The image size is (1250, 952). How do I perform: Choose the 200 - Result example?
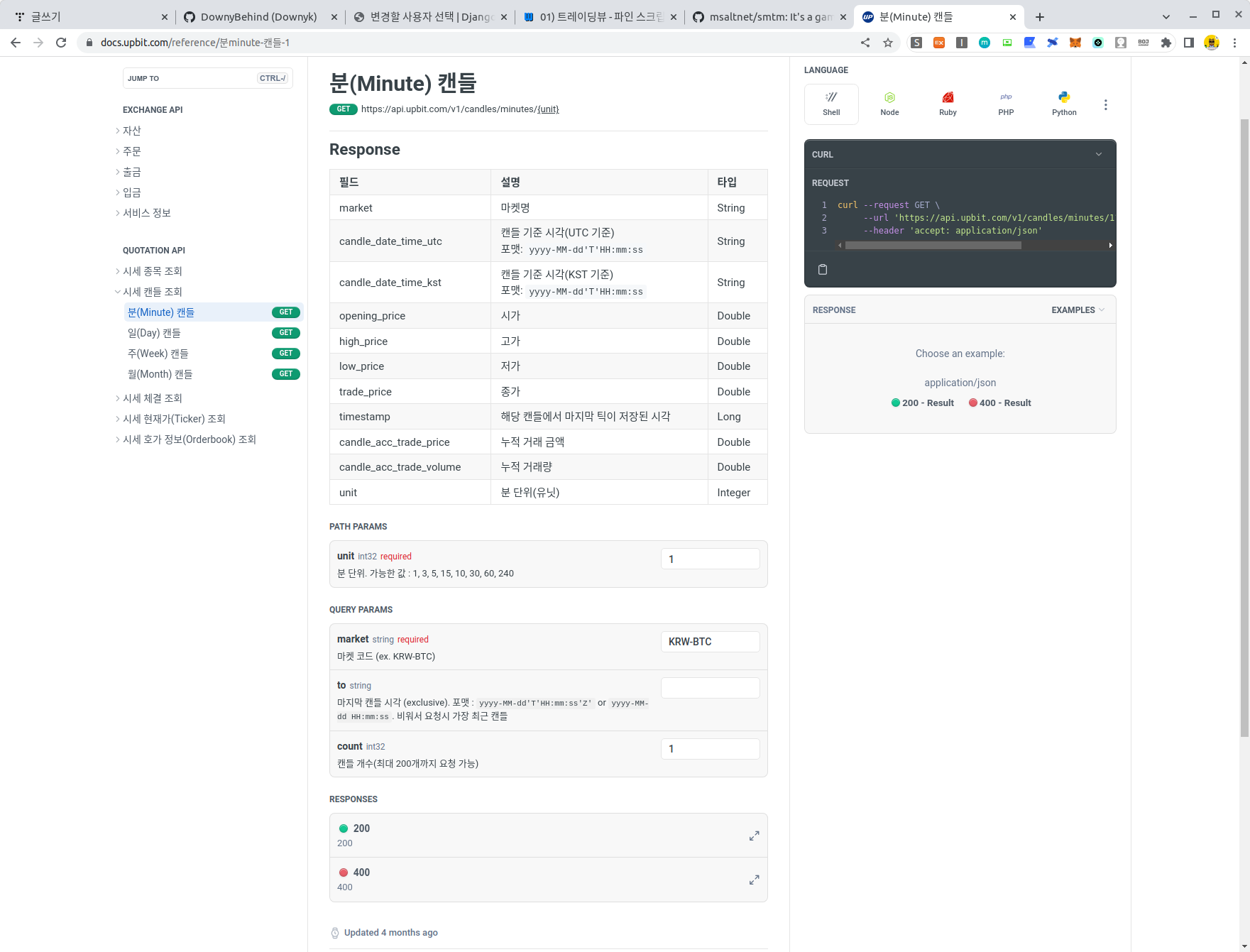click(923, 403)
